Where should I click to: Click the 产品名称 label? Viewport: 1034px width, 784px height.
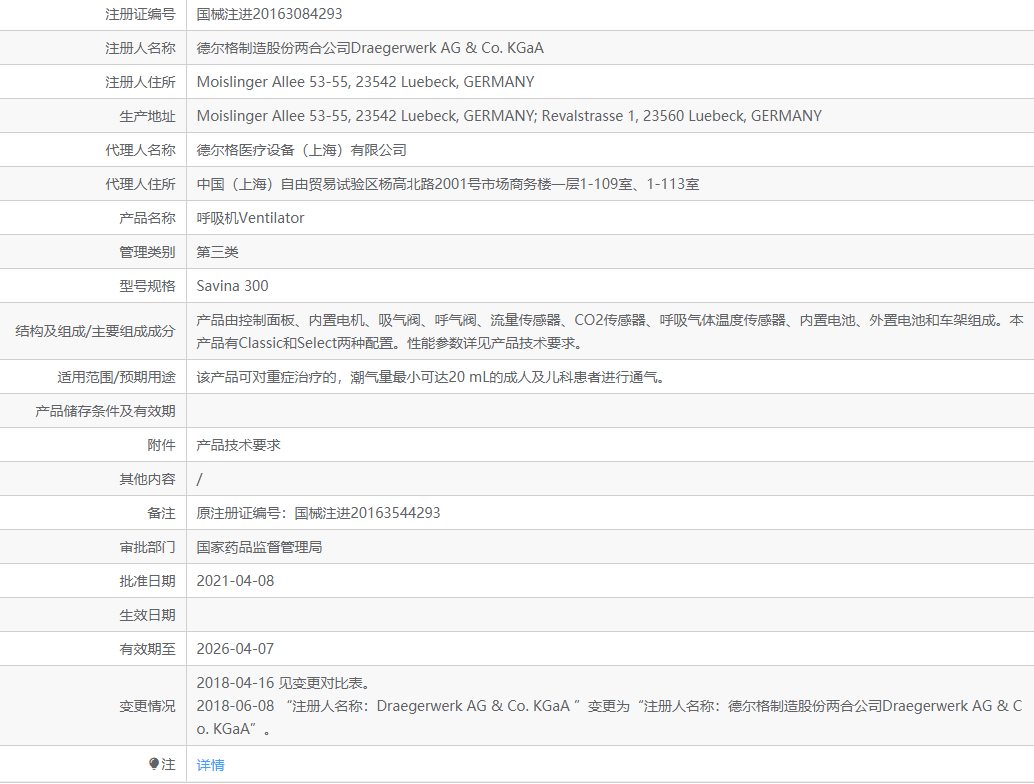click(148, 218)
